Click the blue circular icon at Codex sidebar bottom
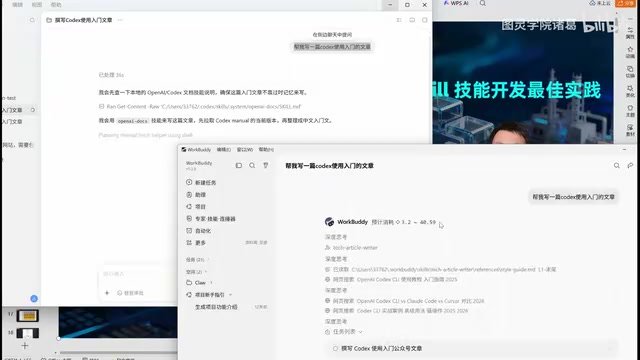 pyautogui.click(x=34, y=299)
